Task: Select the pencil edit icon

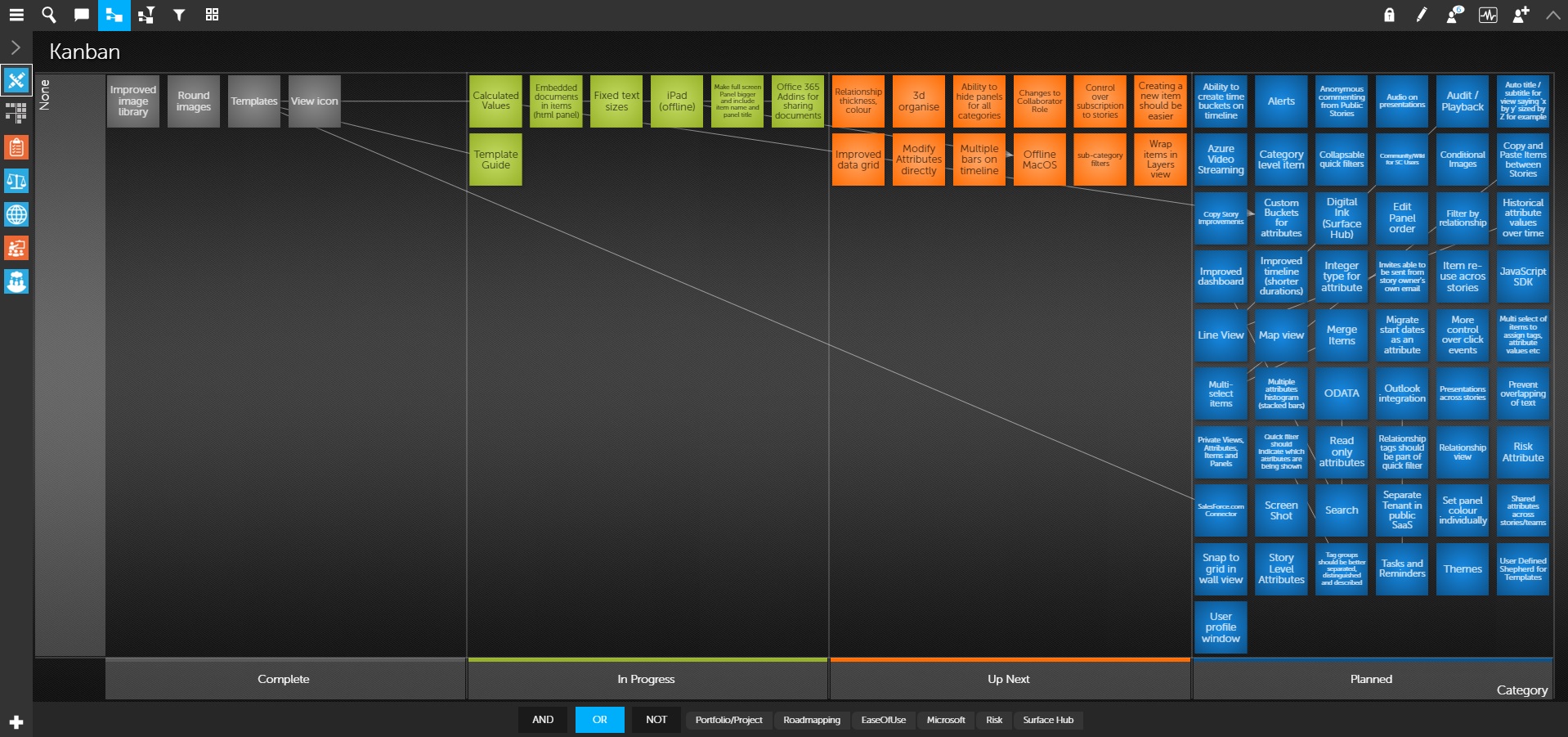Action: [1422, 15]
